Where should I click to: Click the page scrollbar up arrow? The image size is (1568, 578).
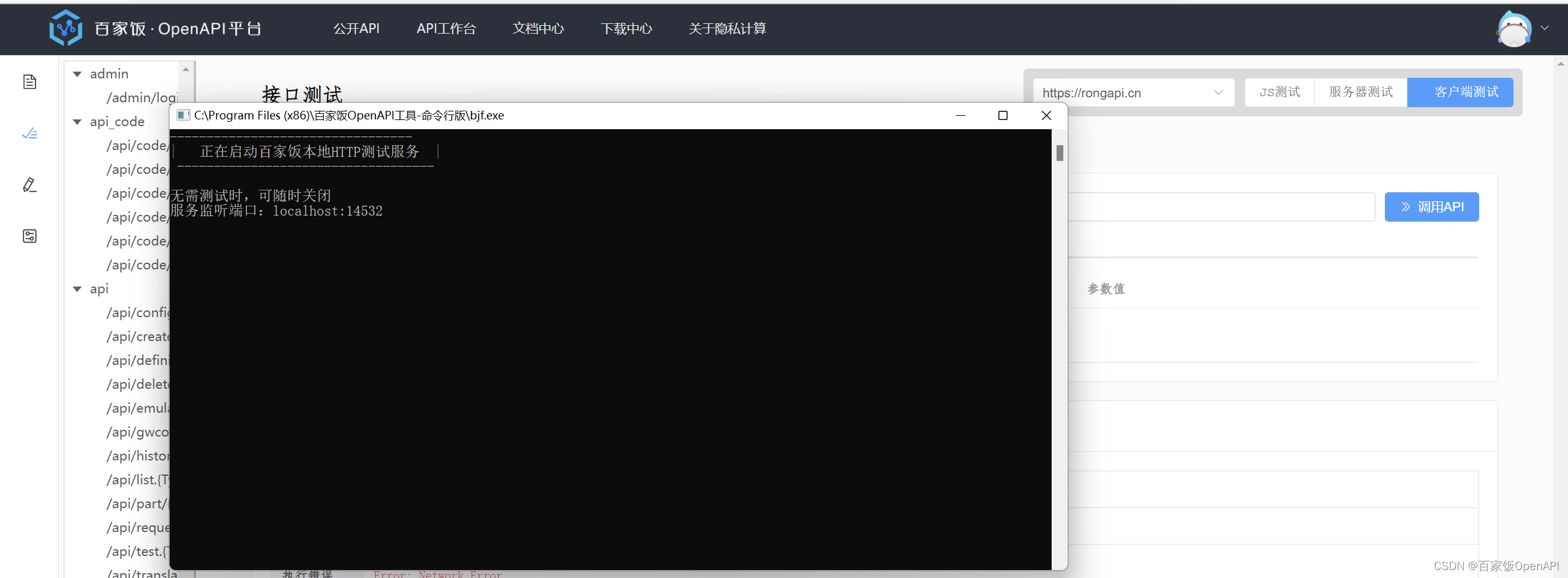1561,64
